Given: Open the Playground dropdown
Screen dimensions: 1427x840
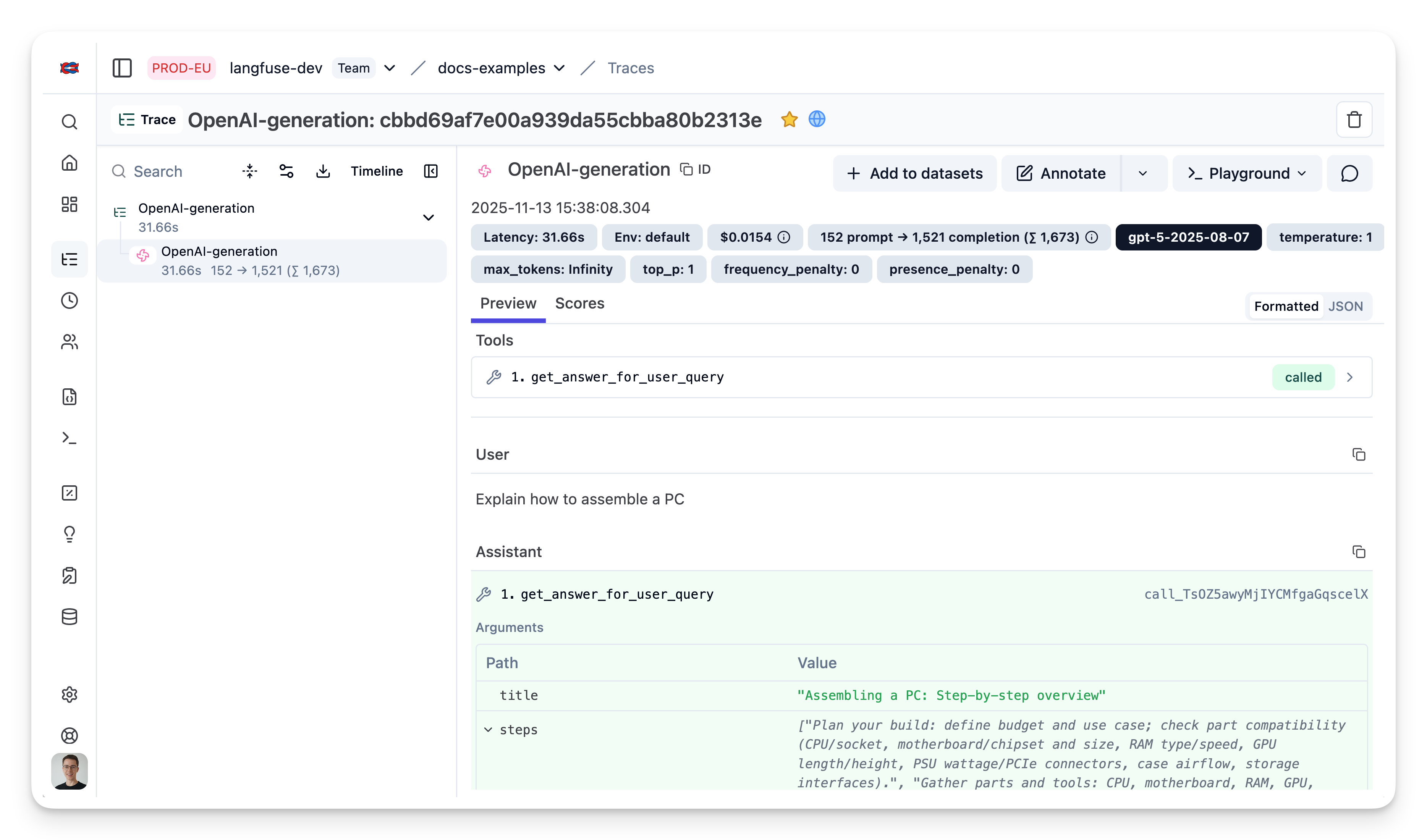Looking at the screenshot, I should (1247, 173).
